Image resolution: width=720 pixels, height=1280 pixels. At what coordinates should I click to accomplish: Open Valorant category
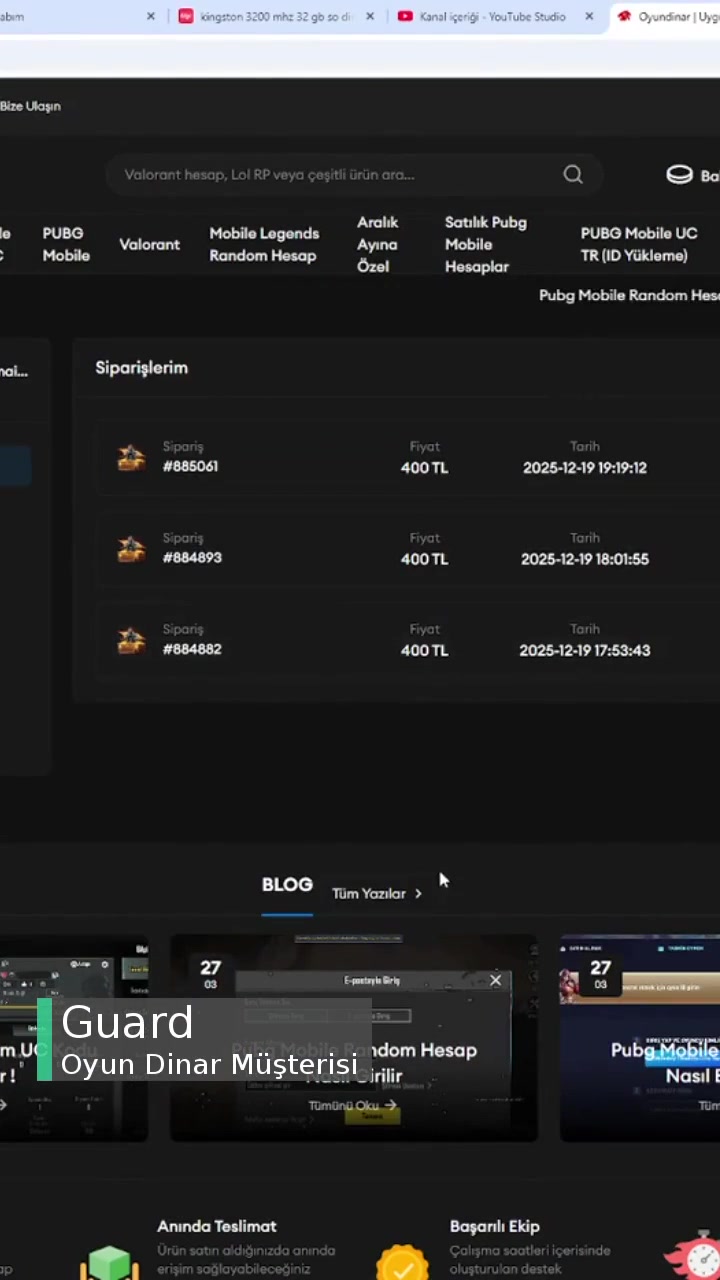(x=150, y=244)
